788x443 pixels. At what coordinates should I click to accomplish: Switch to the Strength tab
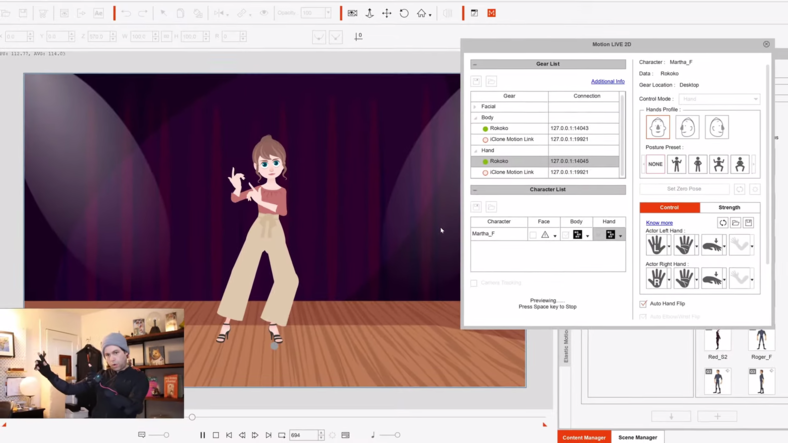729,207
